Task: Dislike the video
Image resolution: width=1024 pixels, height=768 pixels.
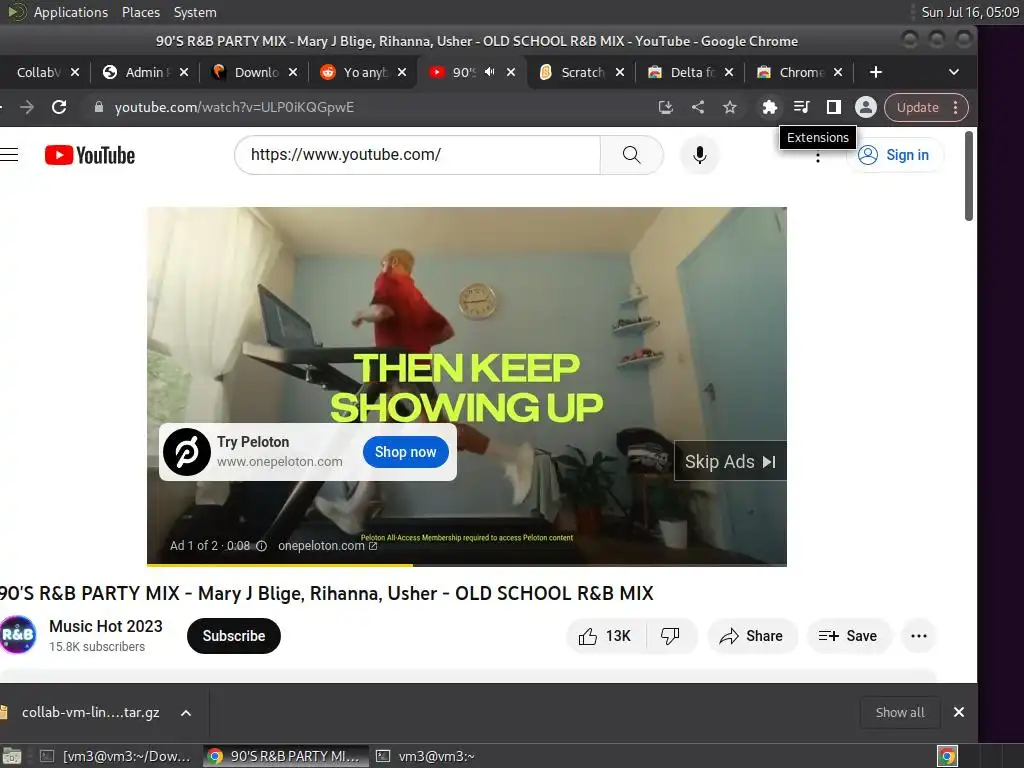Action: [671, 635]
